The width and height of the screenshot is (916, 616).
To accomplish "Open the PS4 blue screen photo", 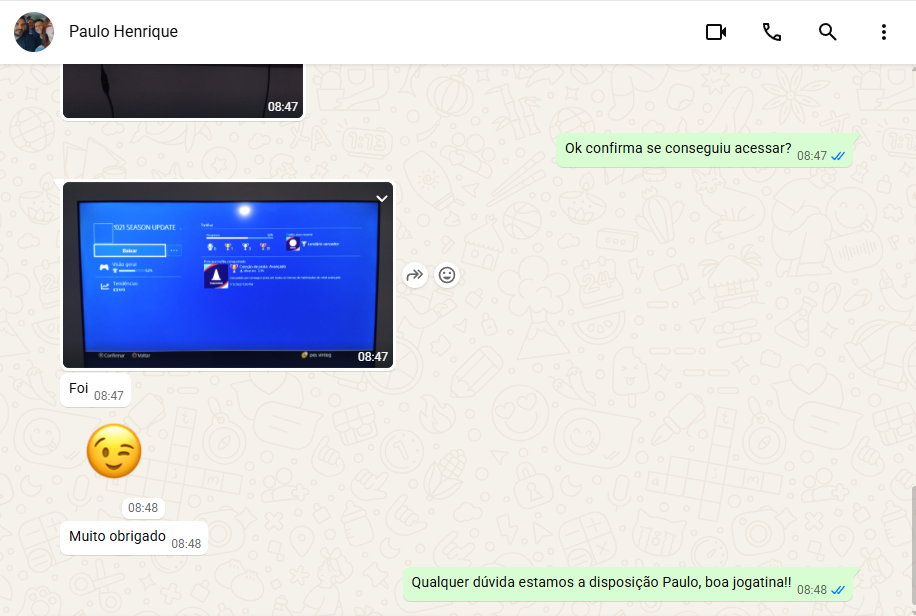I will tap(228, 275).
